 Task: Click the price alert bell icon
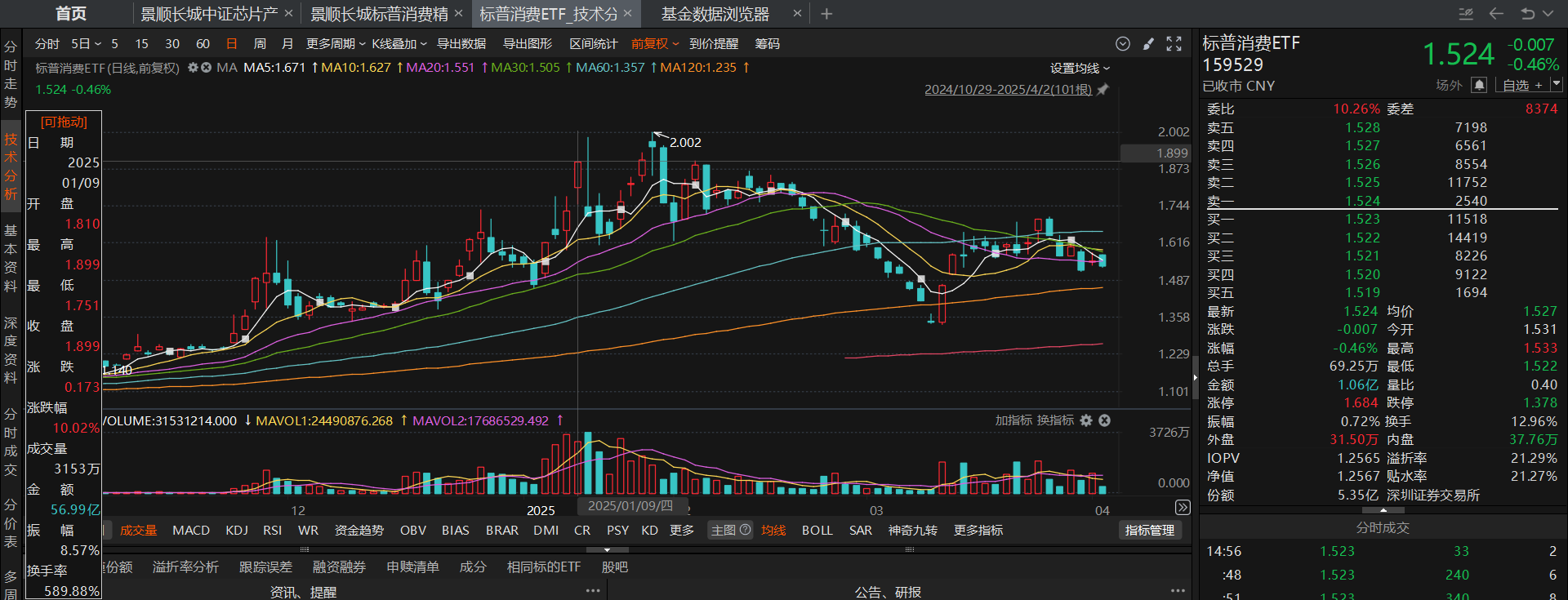[x=1478, y=85]
